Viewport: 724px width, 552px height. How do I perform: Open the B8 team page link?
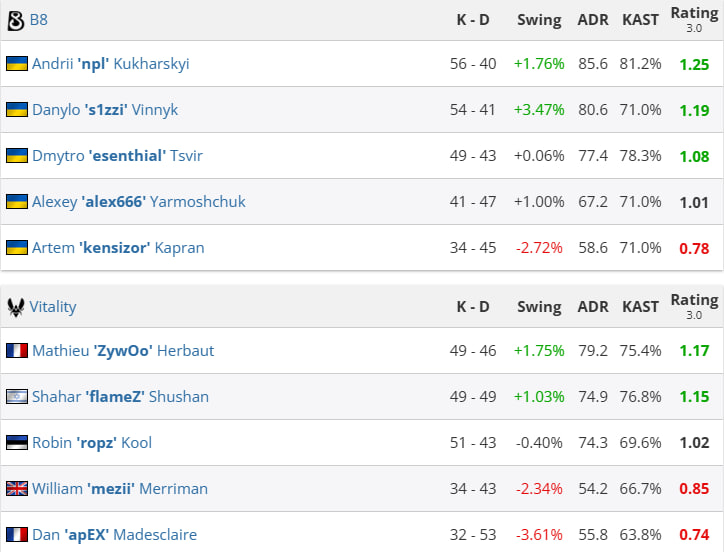pyautogui.click(x=39, y=20)
